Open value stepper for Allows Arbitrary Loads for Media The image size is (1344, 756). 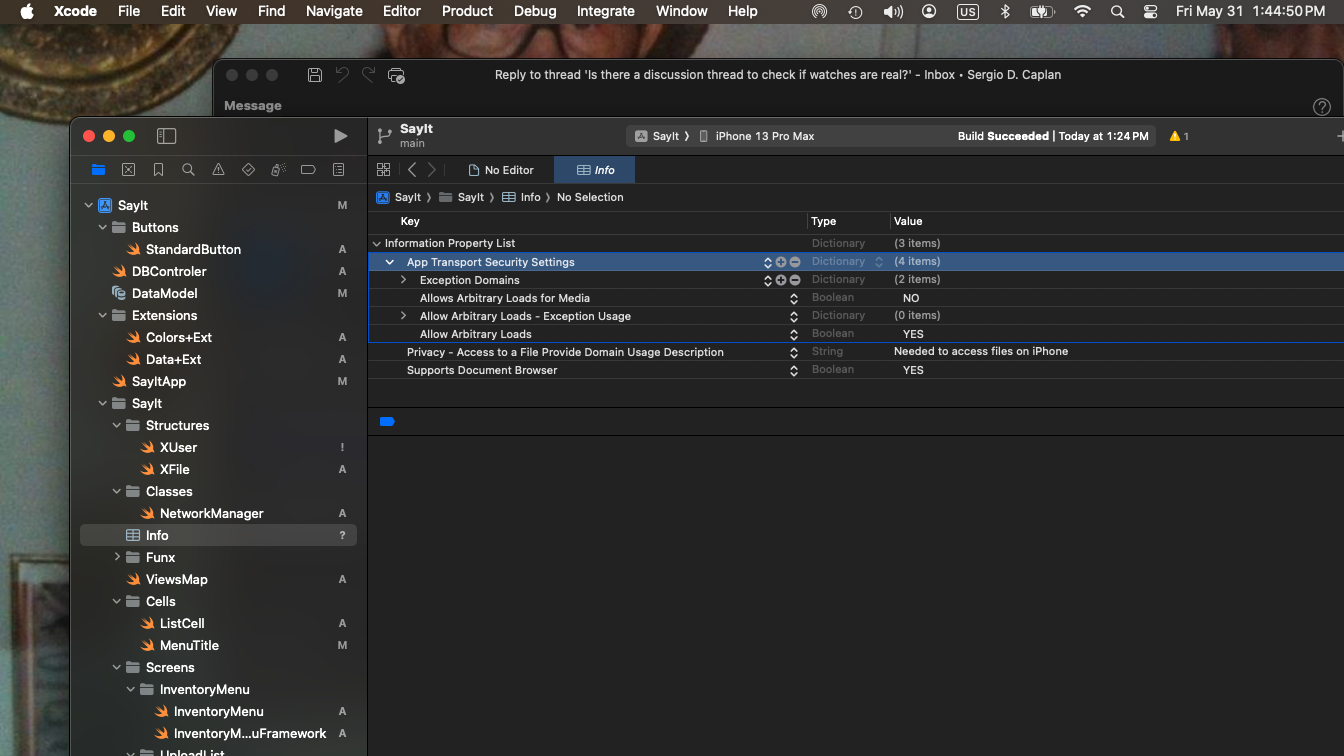click(x=794, y=298)
